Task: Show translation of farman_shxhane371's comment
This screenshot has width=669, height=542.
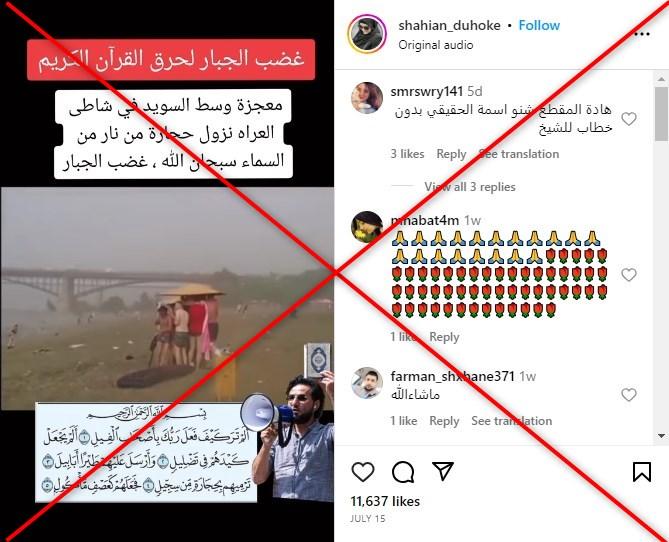Action: pos(512,421)
